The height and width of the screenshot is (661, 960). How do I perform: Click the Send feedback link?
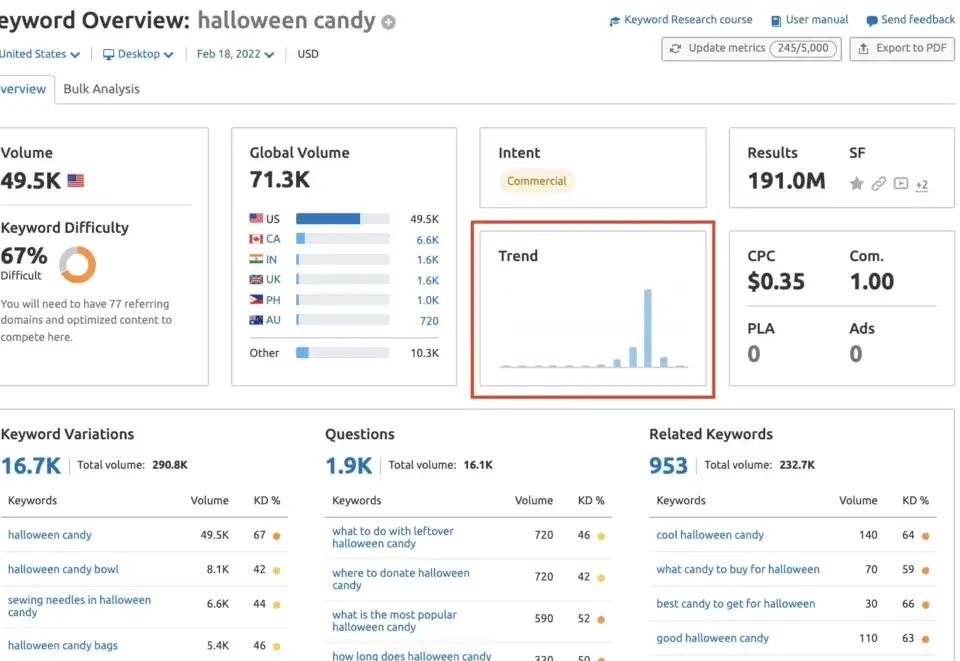click(x=910, y=20)
